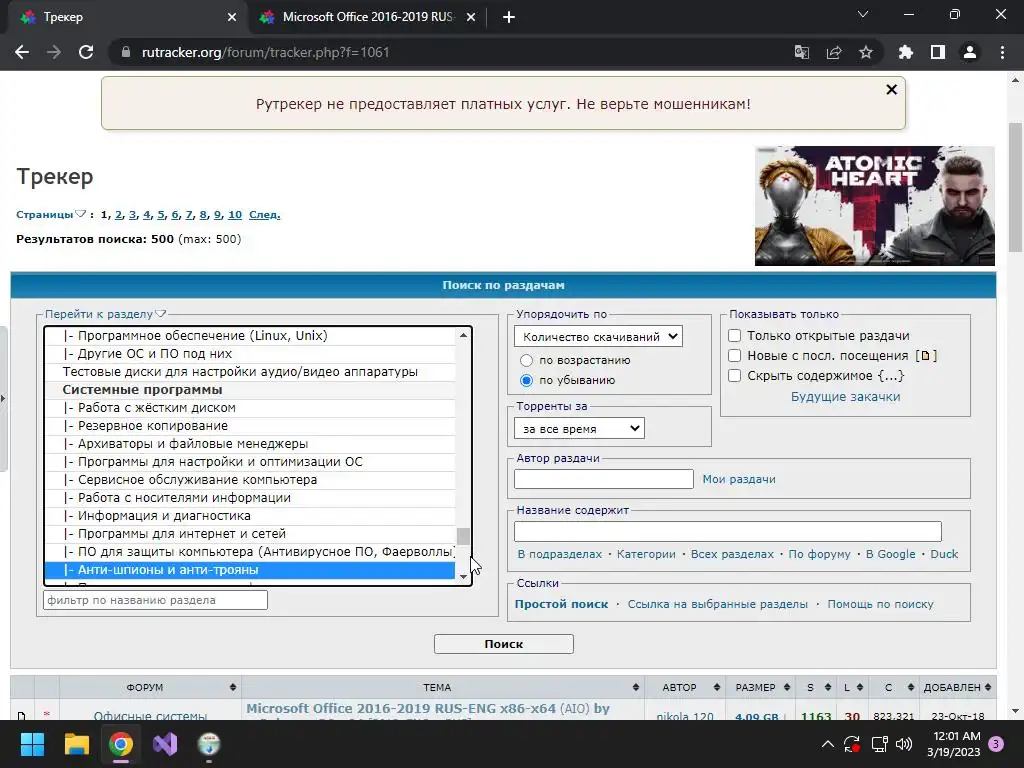1024x768 pixels.
Task: Expand the Страницы pages menu
Action: click(51, 214)
